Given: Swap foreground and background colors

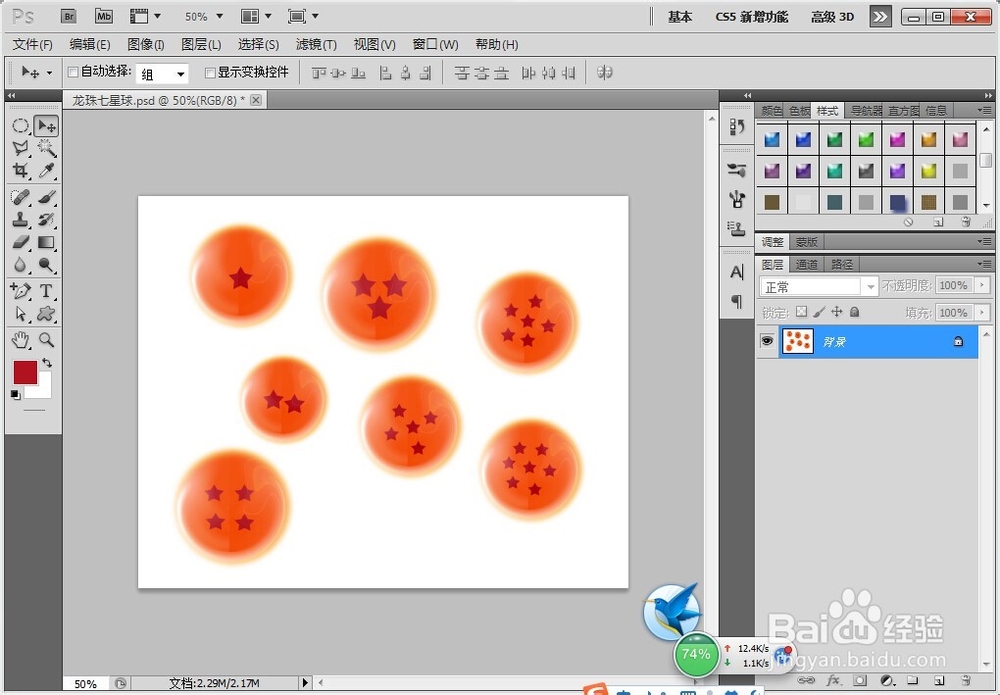Looking at the screenshot, I should click(47, 362).
